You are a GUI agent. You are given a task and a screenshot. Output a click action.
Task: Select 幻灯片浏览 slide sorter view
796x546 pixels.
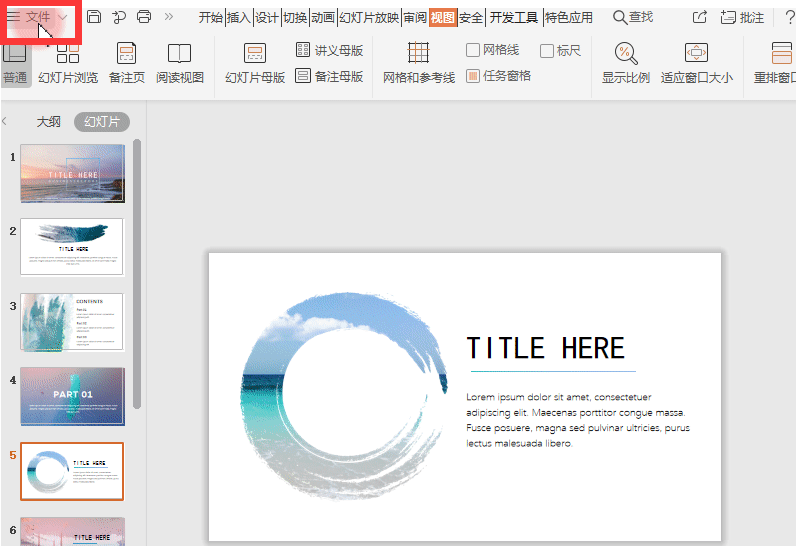point(68,62)
